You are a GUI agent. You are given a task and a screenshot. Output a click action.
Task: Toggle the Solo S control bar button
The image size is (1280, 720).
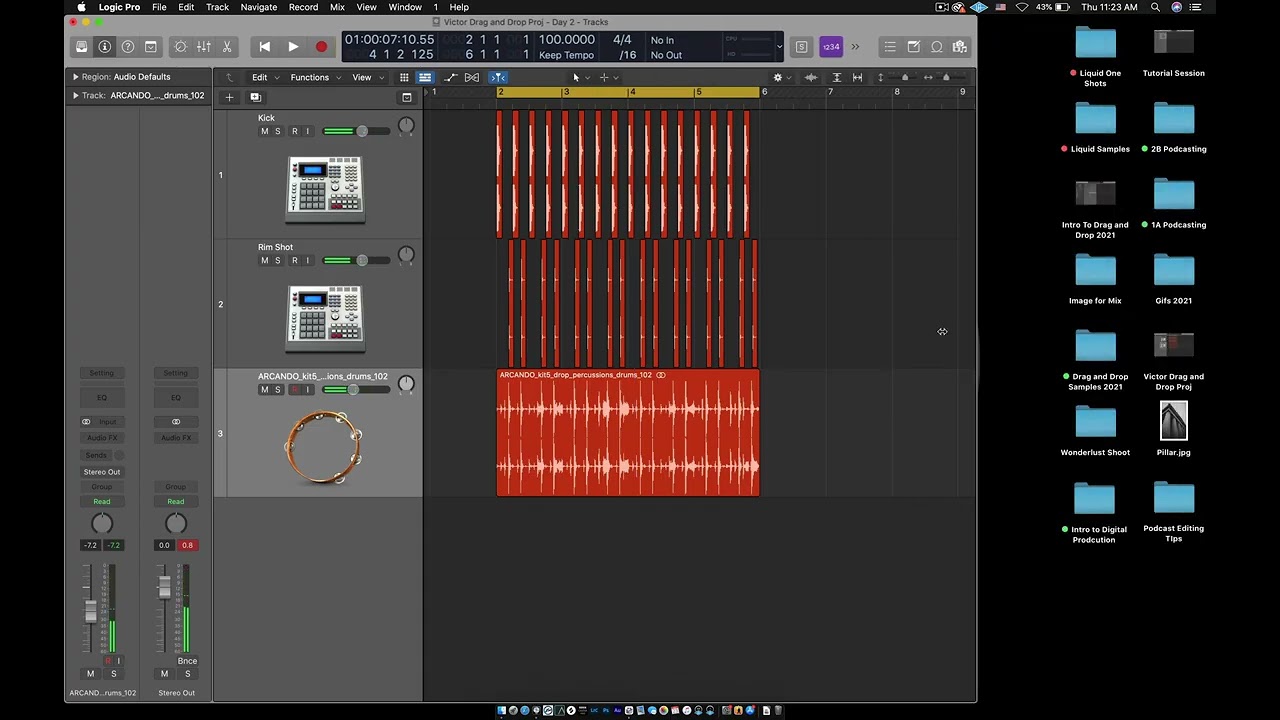click(801, 47)
